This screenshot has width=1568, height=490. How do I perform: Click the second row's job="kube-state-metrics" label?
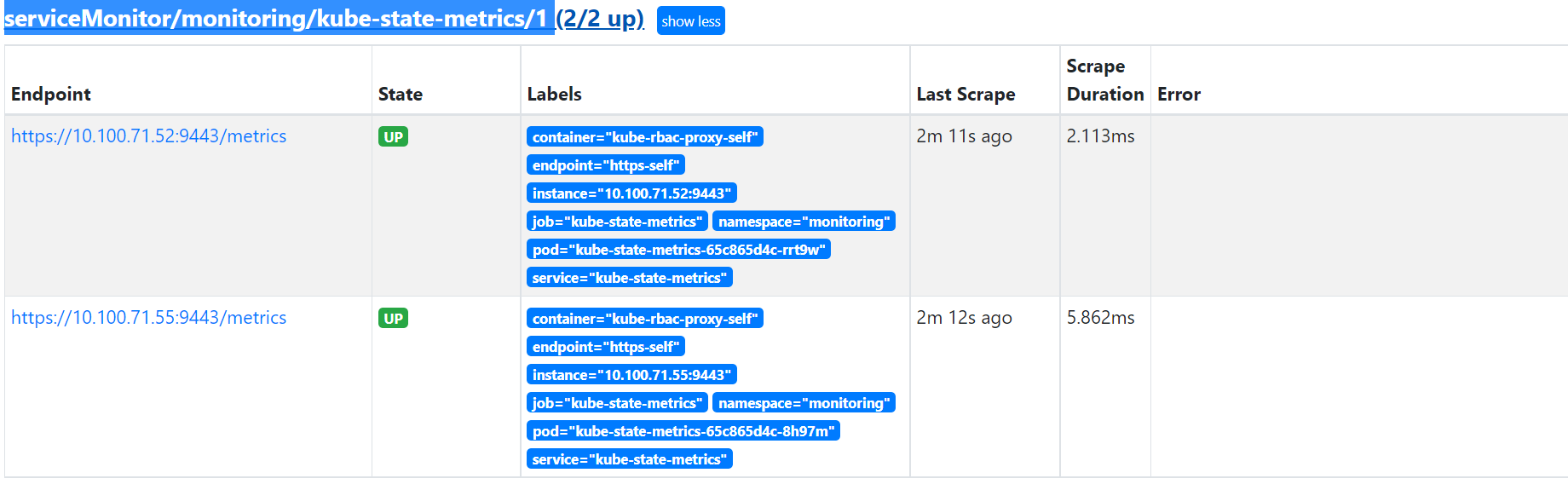[617, 403]
